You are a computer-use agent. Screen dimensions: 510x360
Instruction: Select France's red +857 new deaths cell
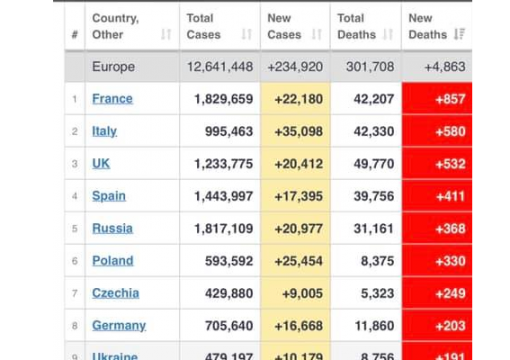(437, 99)
